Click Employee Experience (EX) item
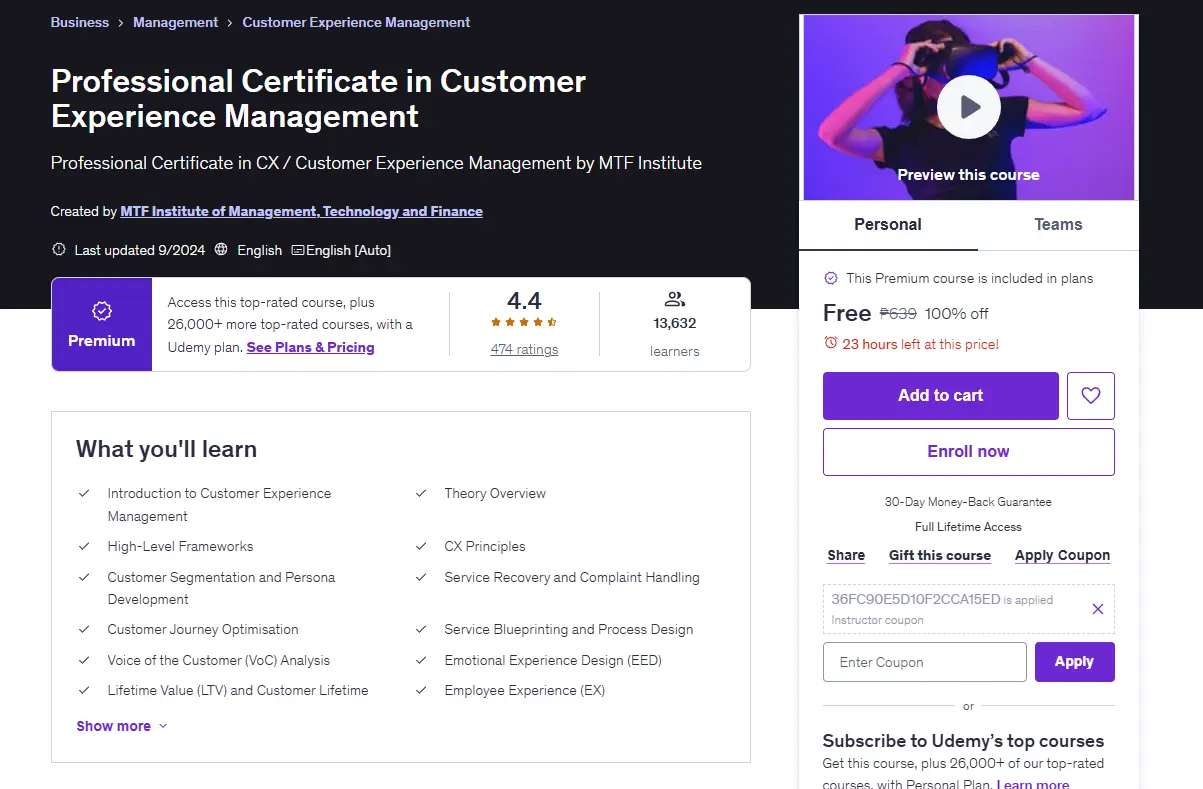Screen dimensions: 1203x789 [524, 690]
